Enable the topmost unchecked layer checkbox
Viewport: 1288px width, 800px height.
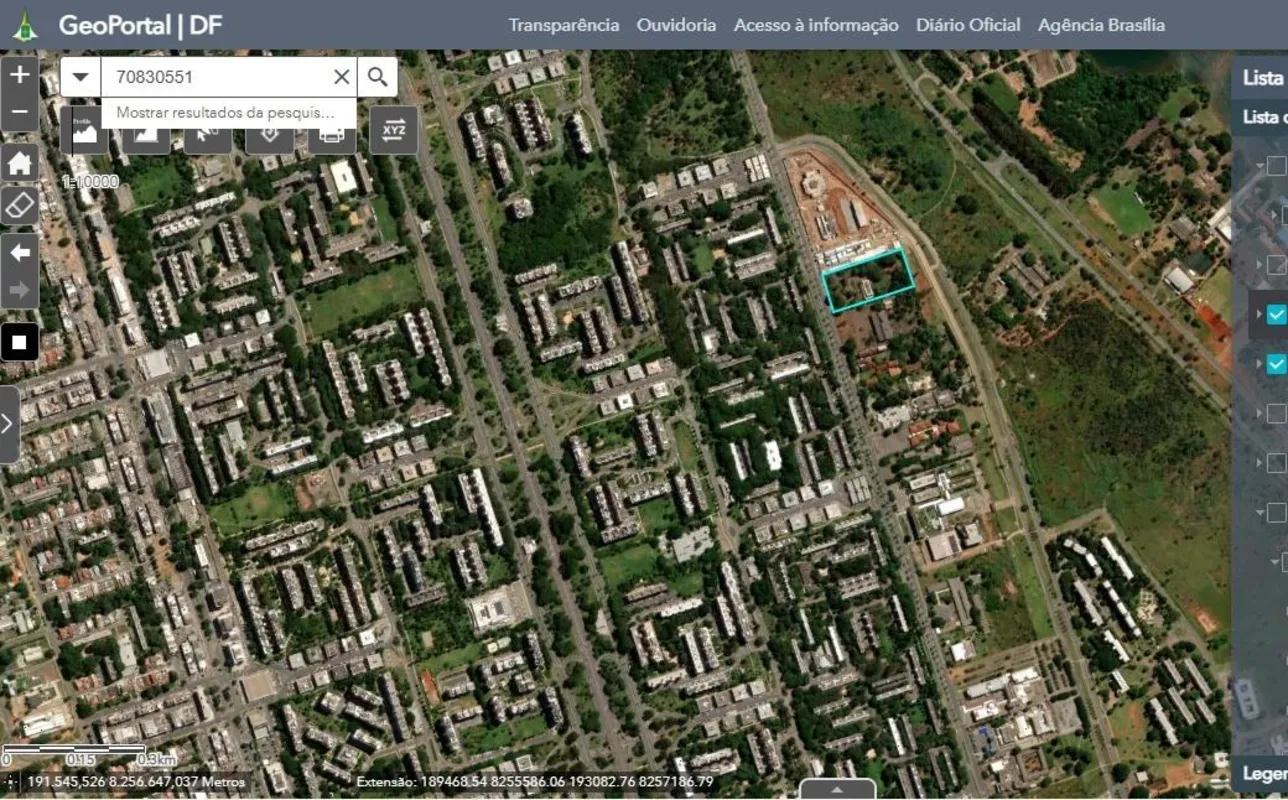[x=1277, y=166]
